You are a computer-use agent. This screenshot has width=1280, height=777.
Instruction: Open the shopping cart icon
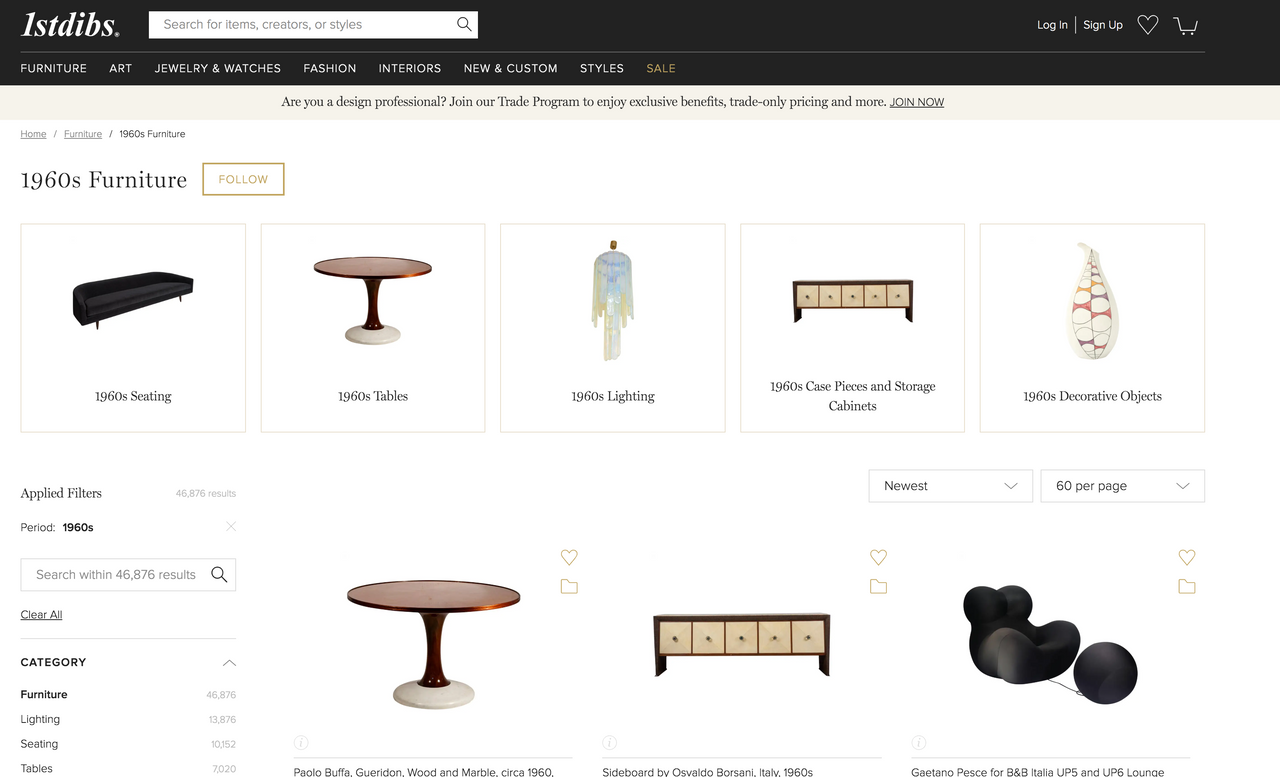(x=1186, y=25)
